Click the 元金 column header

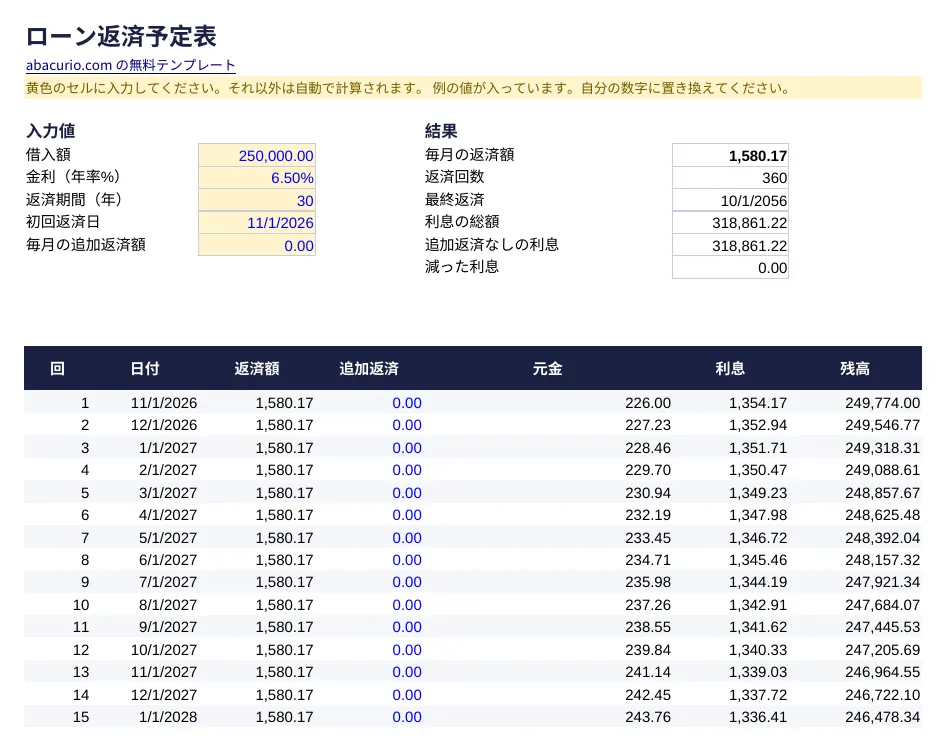(548, 369)
